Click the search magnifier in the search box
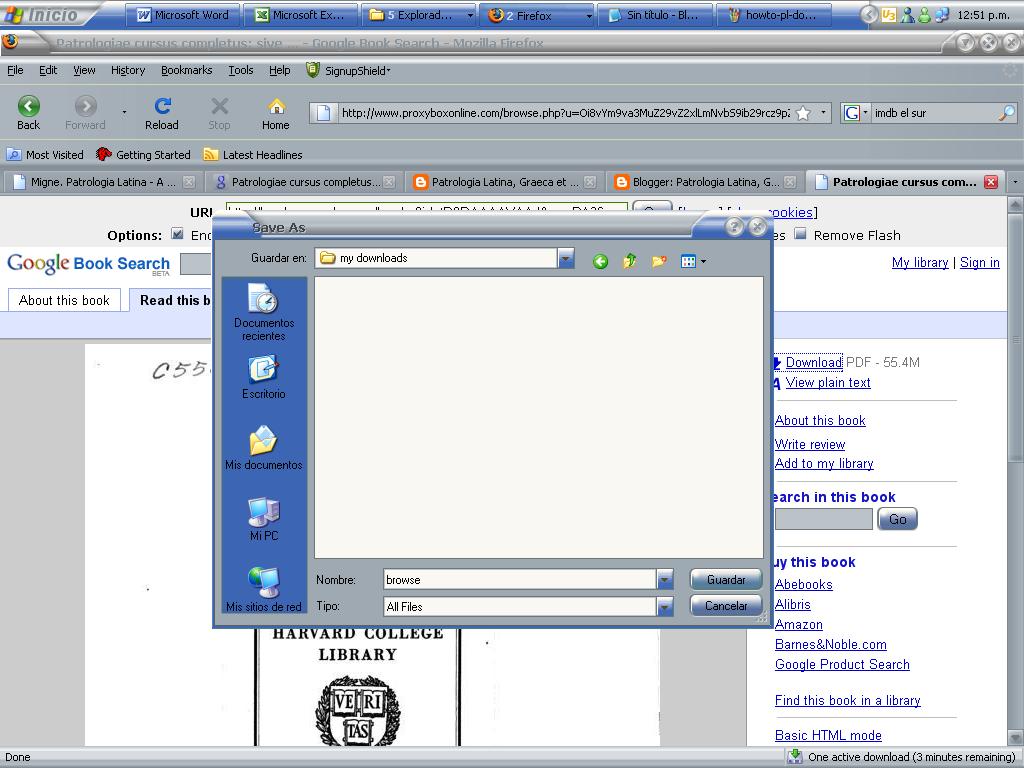The height and width of the screenshot is (768, 1024). (1006, 113)
